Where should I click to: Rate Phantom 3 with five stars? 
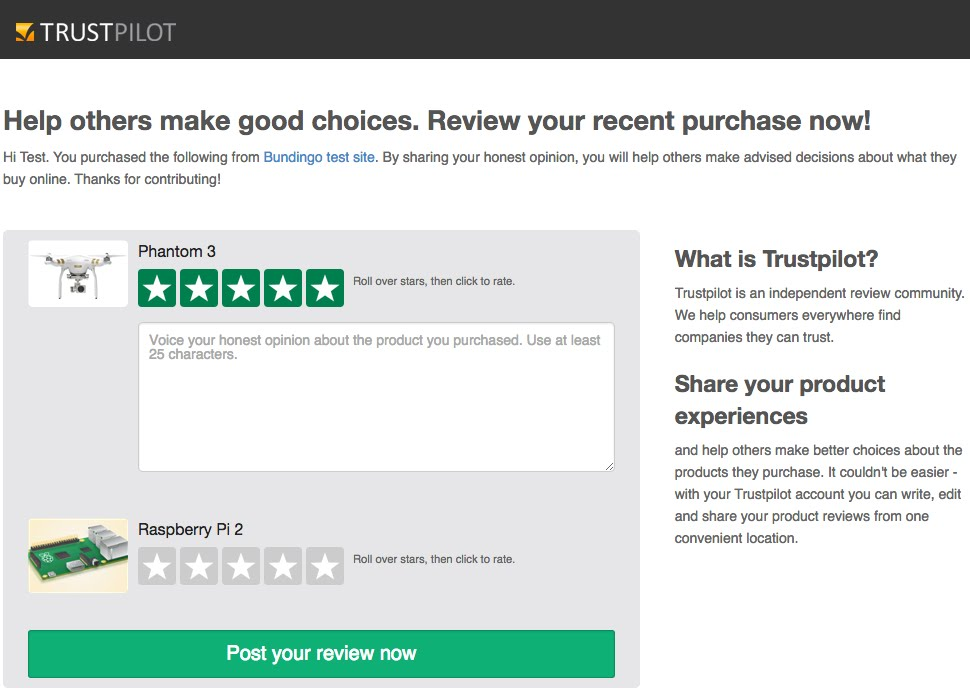325,288
